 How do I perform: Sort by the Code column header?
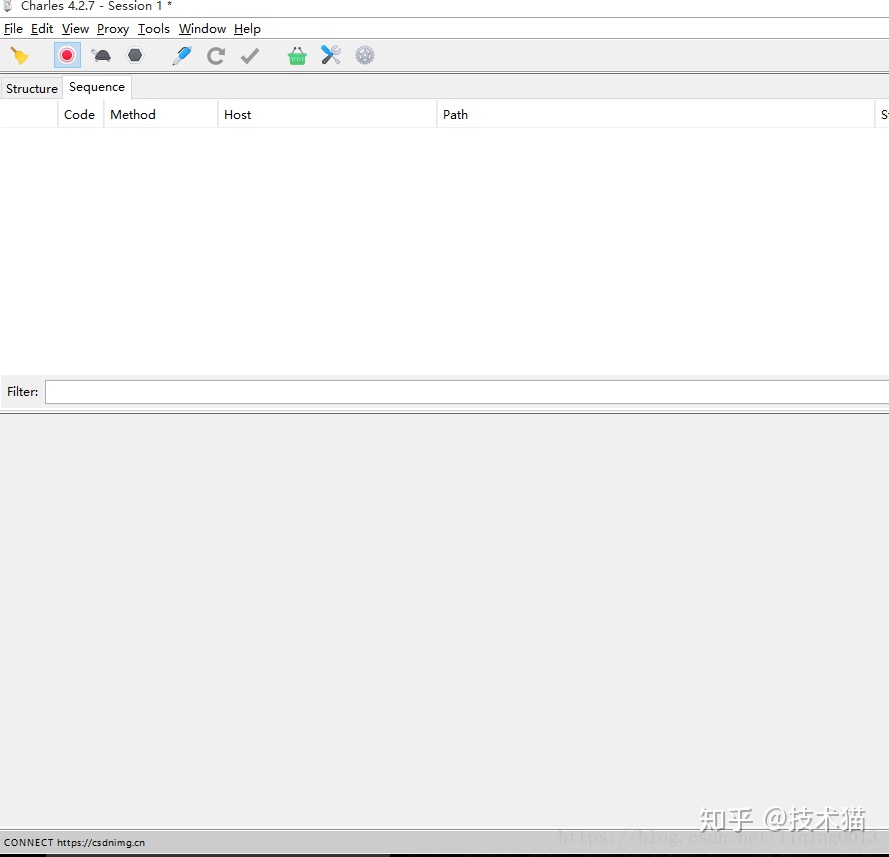(80, 114)
